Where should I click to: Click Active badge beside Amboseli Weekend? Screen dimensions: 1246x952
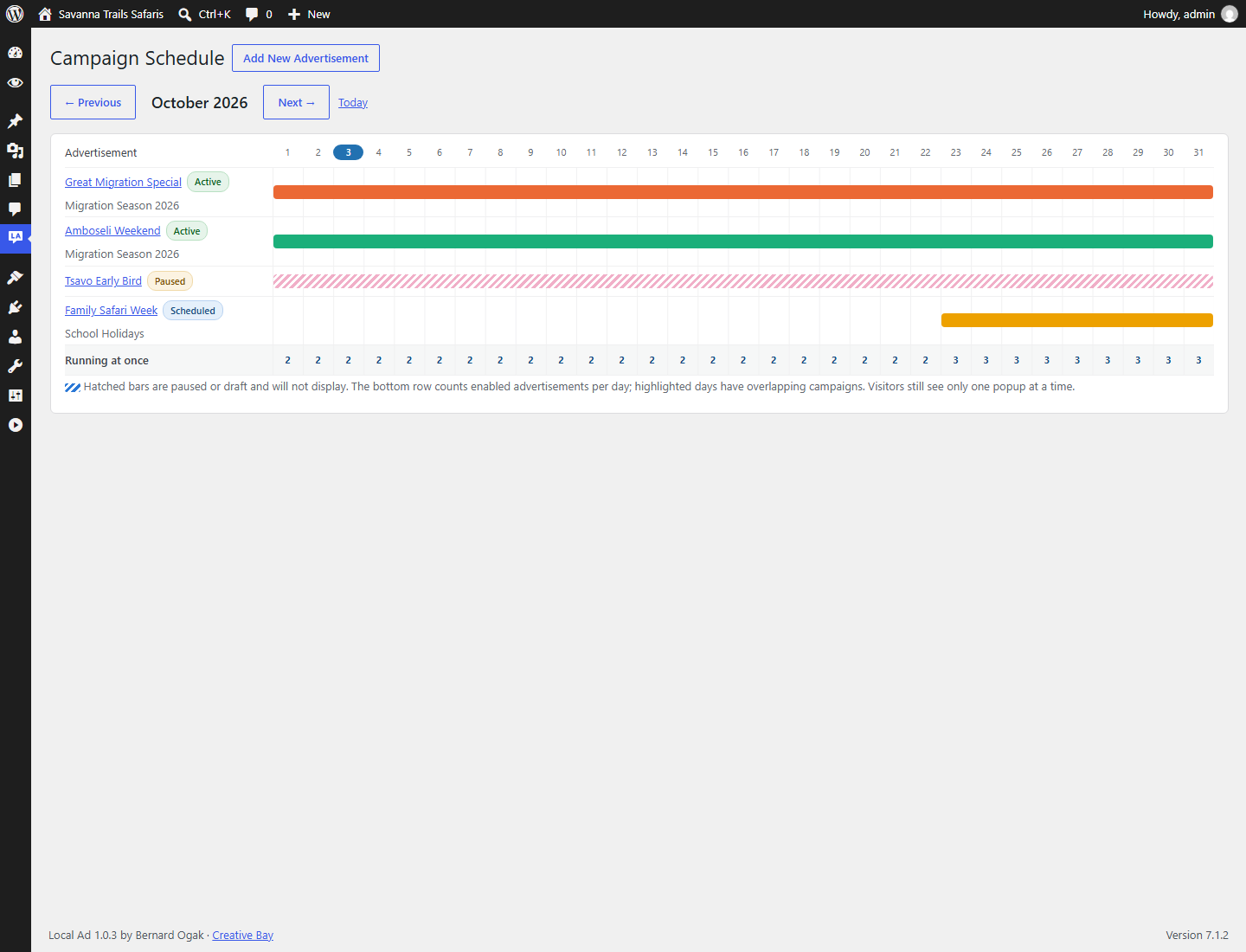(187, 231)
